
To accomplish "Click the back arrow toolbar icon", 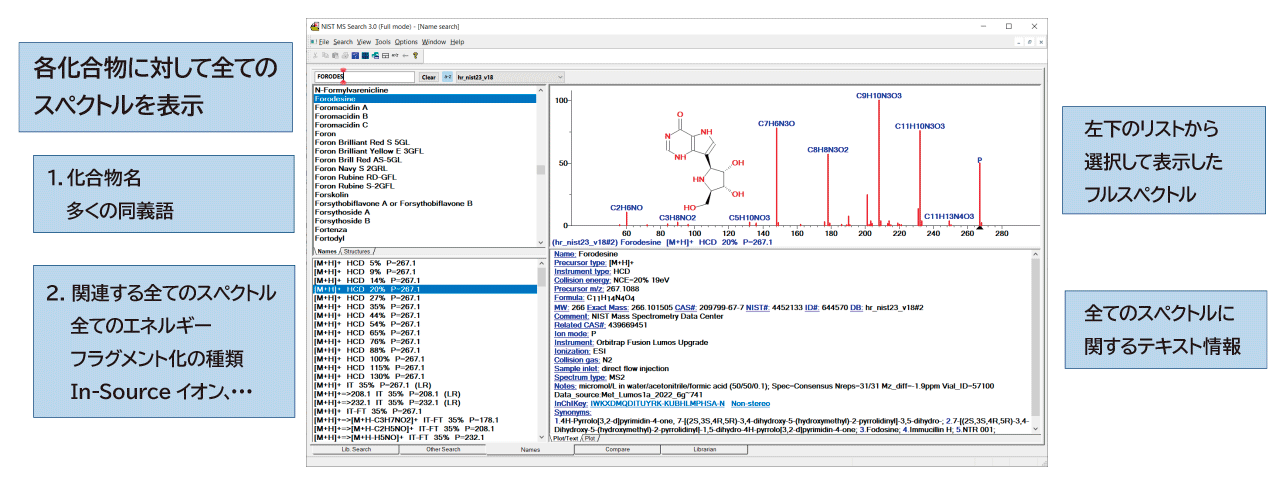I will coord(405,55).
